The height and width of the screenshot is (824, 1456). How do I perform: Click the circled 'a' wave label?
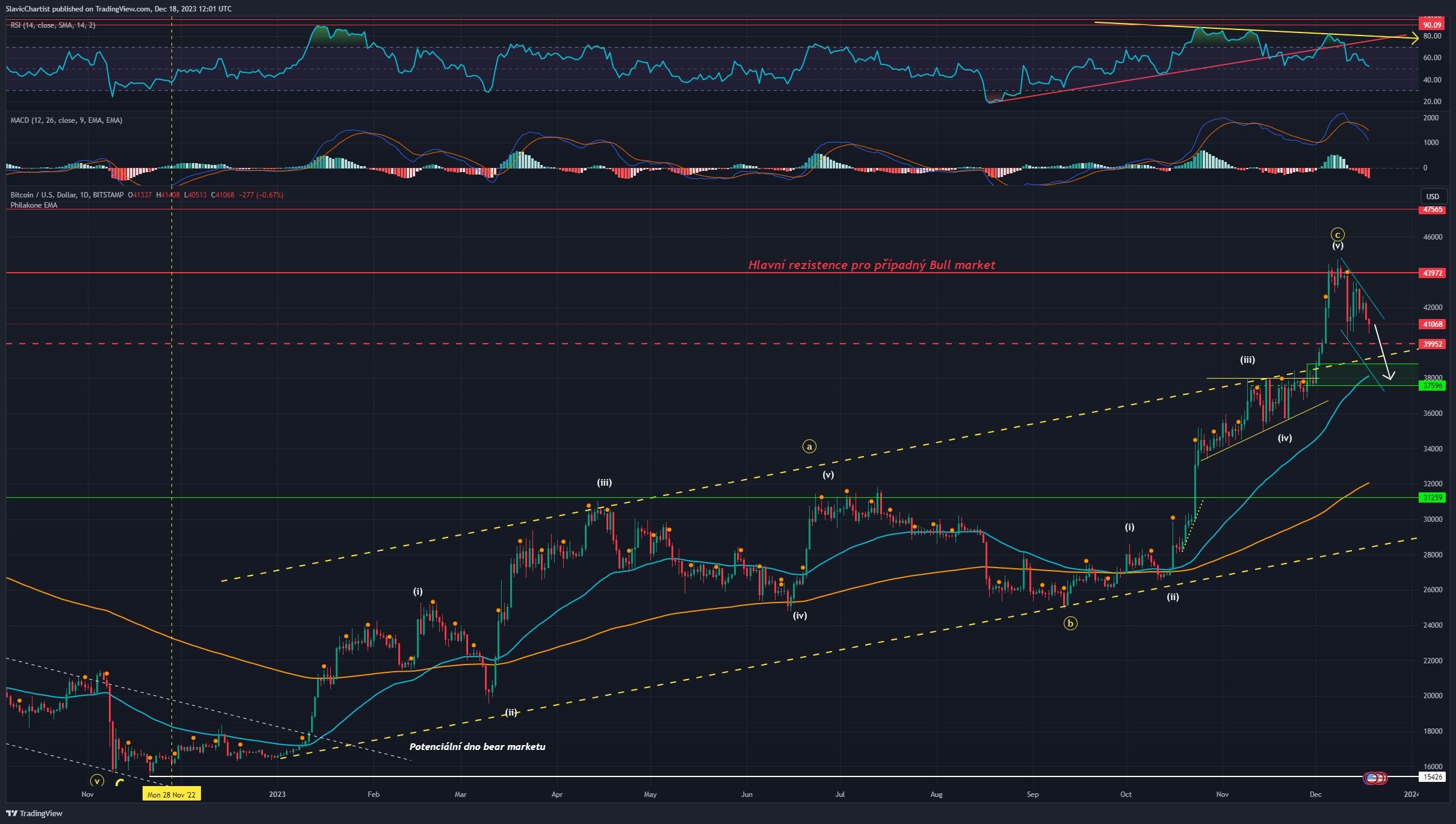tap(809, 446)
